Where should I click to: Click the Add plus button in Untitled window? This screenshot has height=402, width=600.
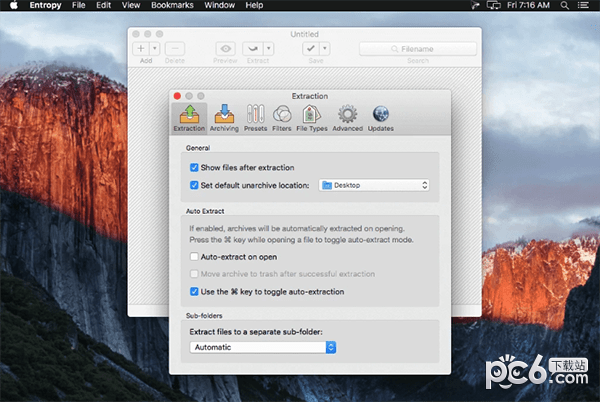(141, 49)
